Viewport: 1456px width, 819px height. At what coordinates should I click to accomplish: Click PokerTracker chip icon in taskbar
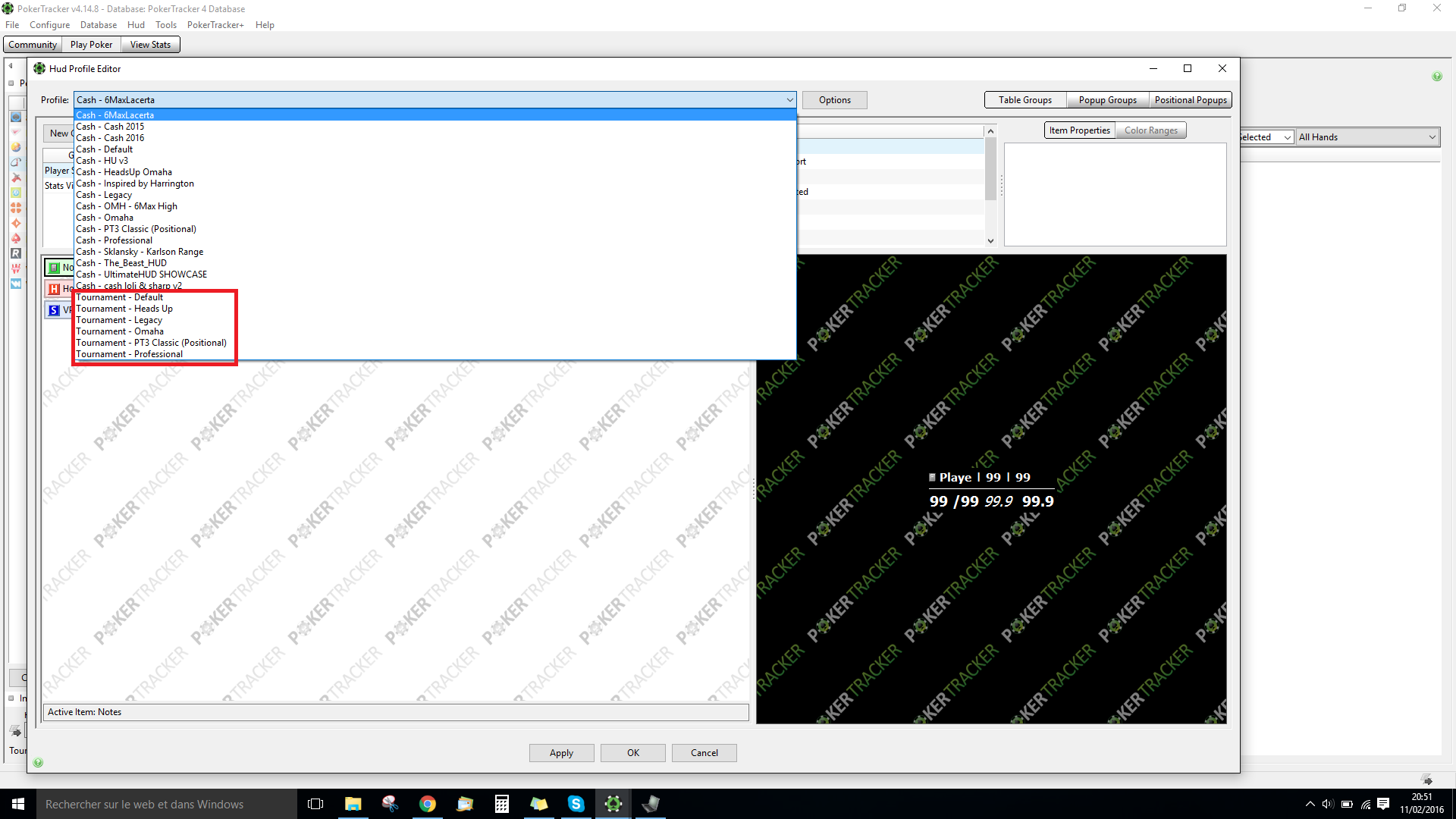point(613,804)
